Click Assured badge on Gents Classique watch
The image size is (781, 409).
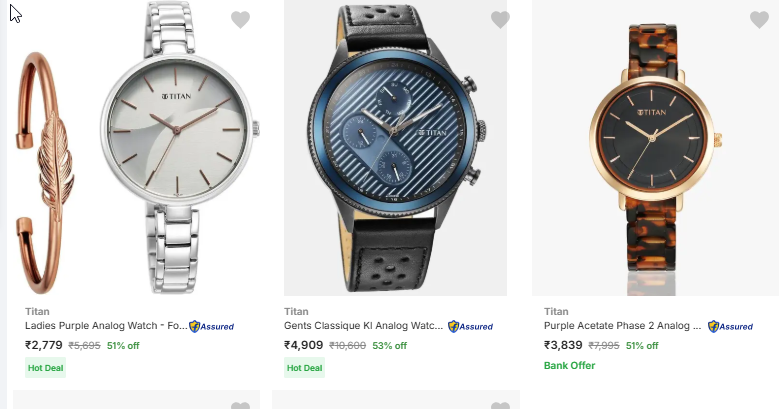point(470,326)
